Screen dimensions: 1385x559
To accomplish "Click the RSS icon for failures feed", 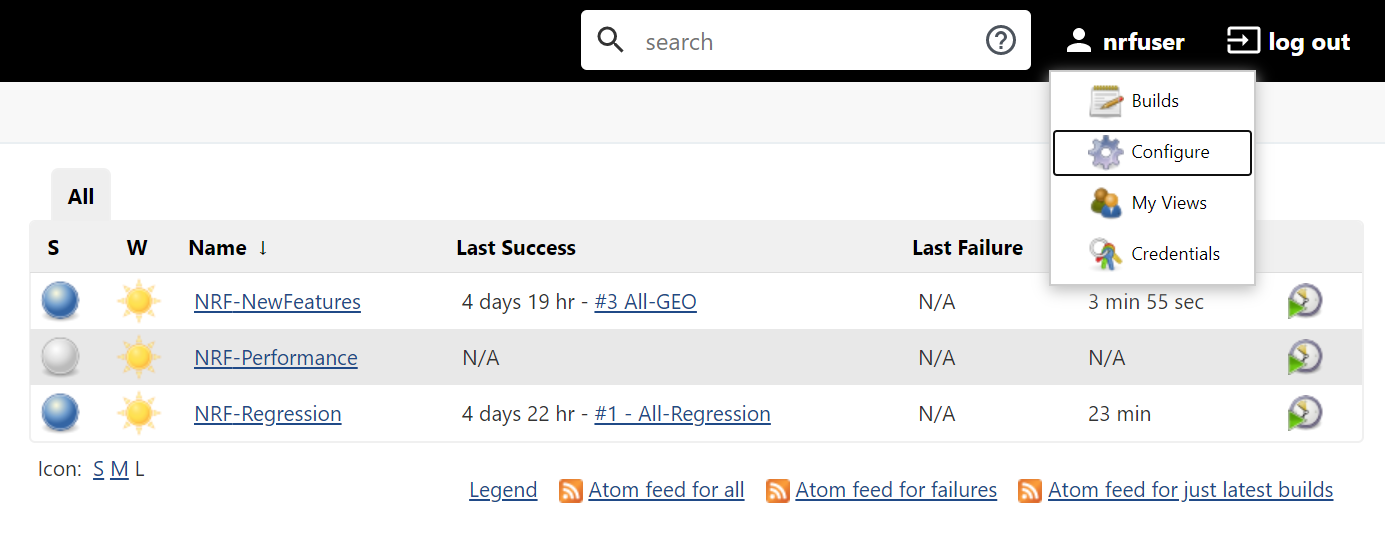I will pyautogui.click(x=778, y=491).
